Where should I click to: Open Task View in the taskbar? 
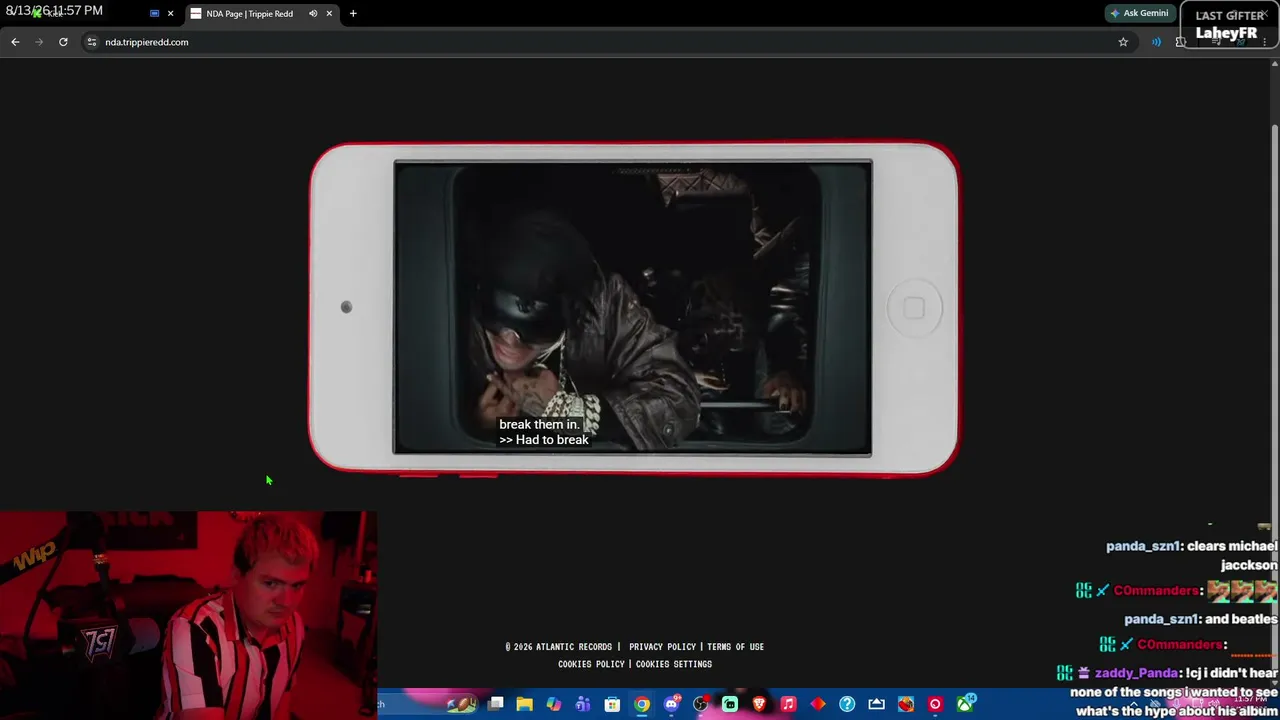[x=495, y=704]
